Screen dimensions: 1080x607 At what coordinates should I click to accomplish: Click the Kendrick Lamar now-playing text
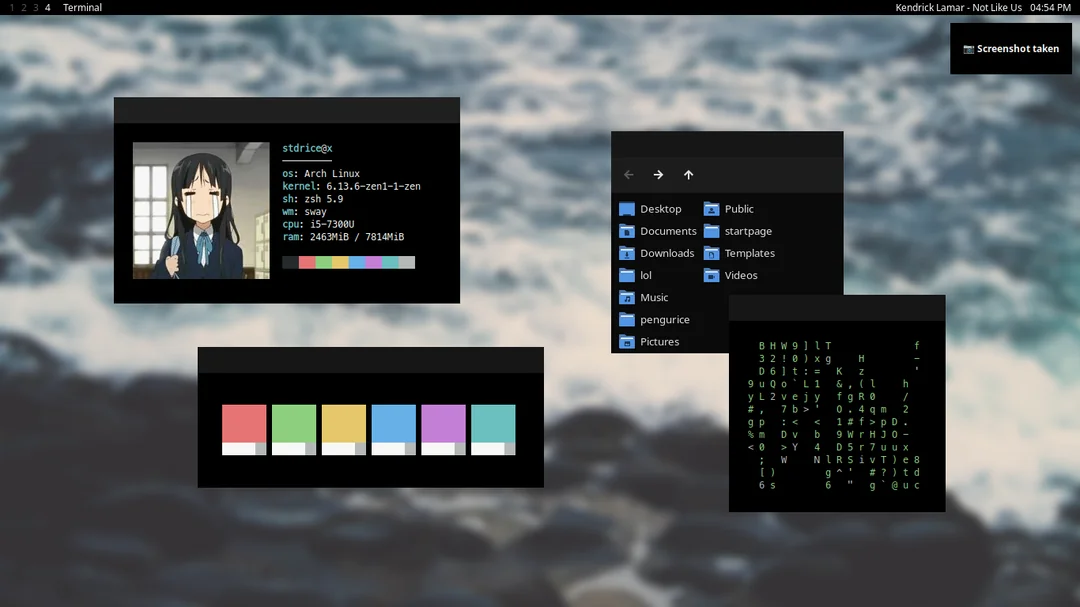point(958,8)
